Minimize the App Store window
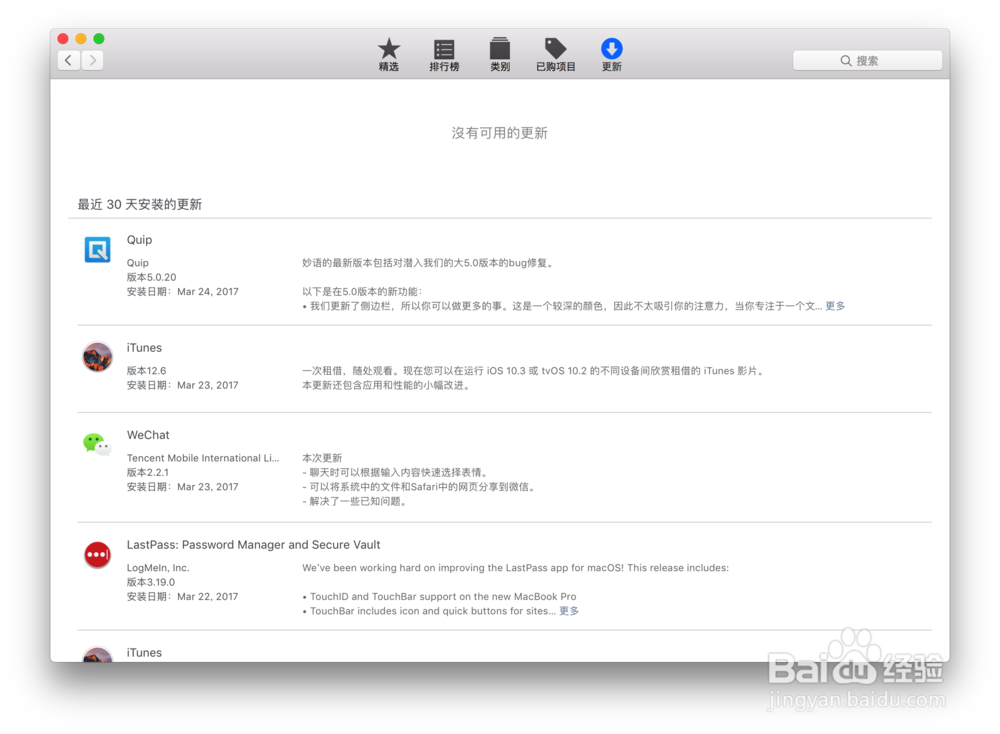1000x734 pixels. click(x=81, y=38)
